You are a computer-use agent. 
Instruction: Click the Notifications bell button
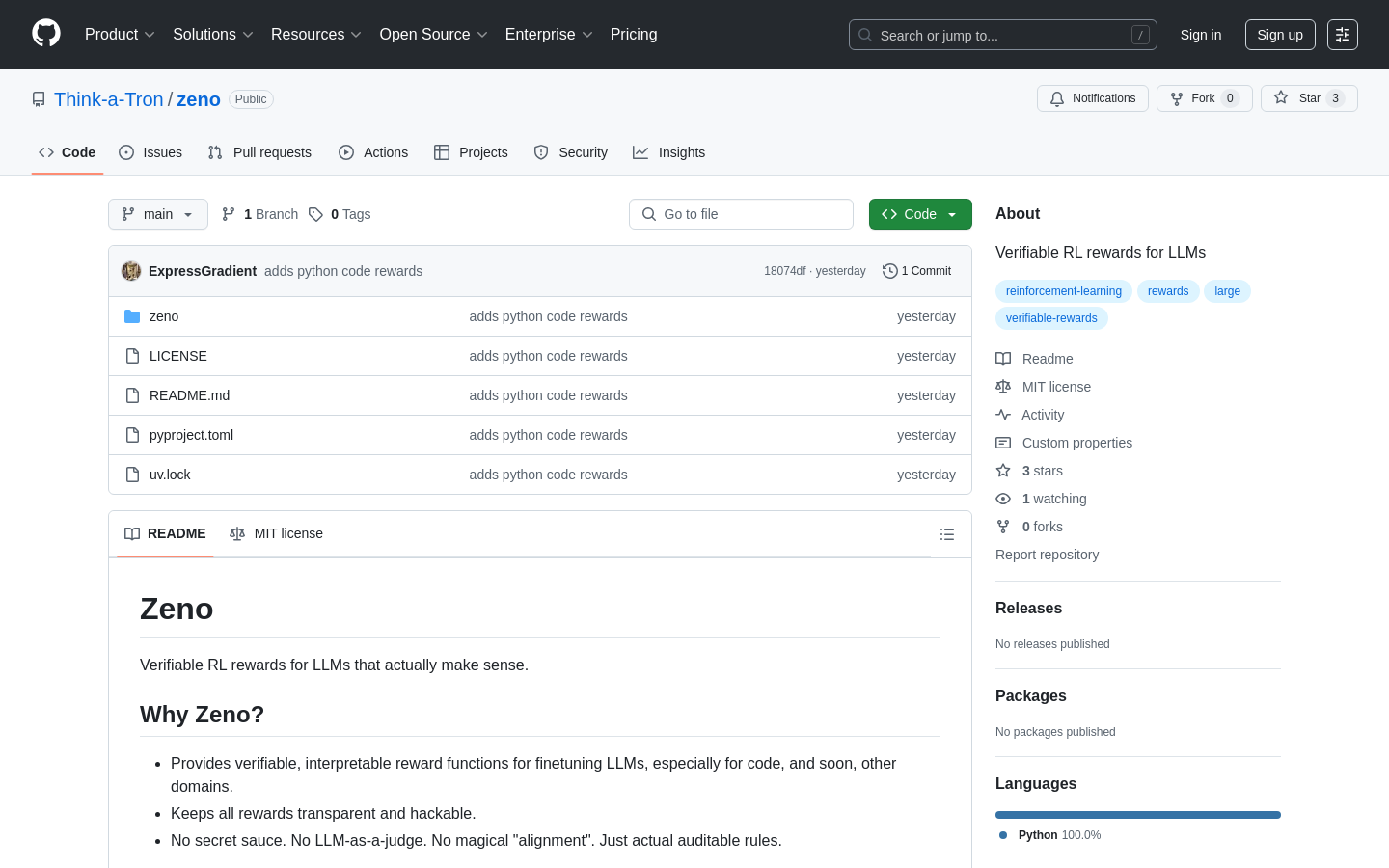point(1093,98)
